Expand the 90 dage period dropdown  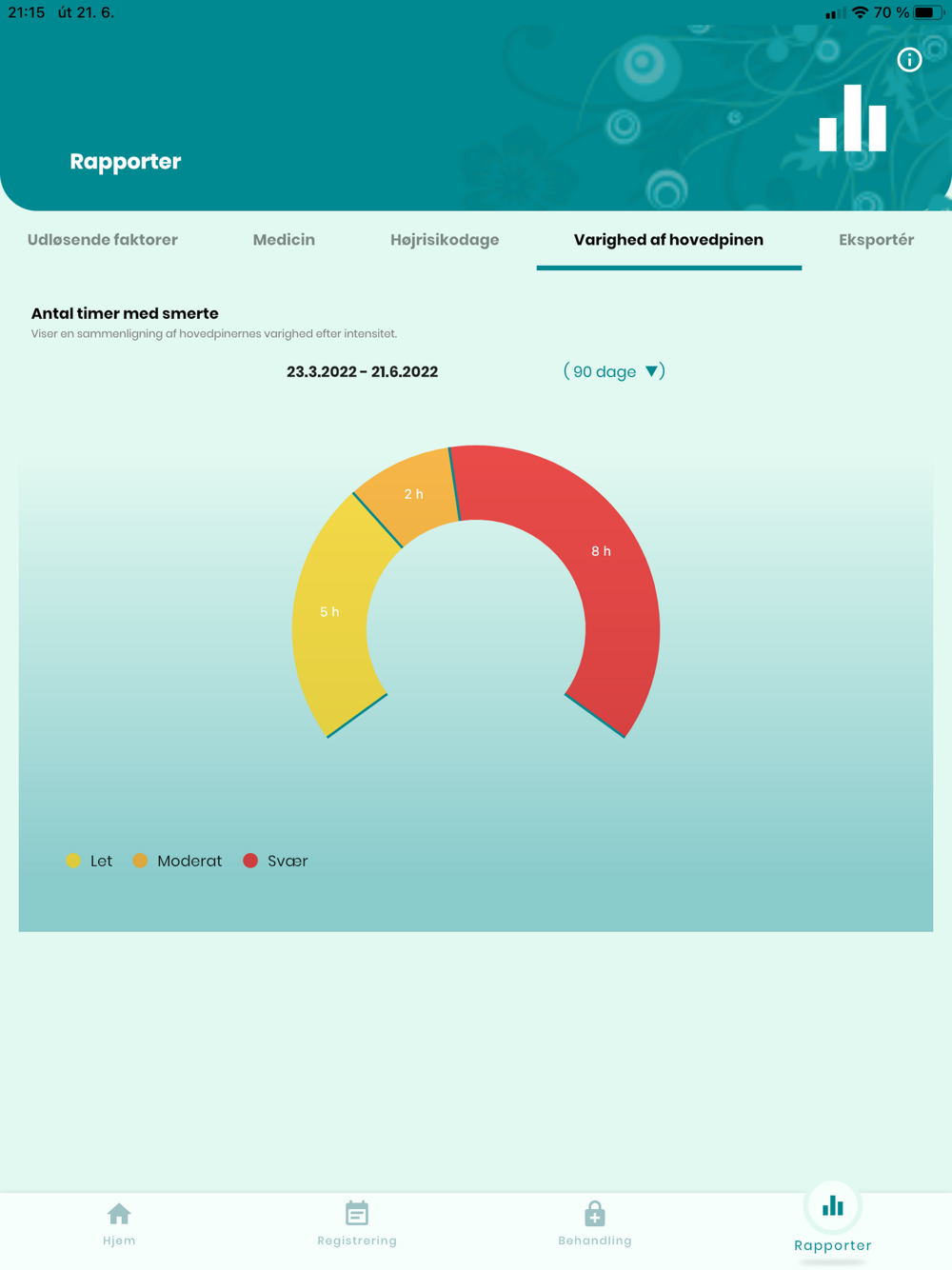[614, 371]
